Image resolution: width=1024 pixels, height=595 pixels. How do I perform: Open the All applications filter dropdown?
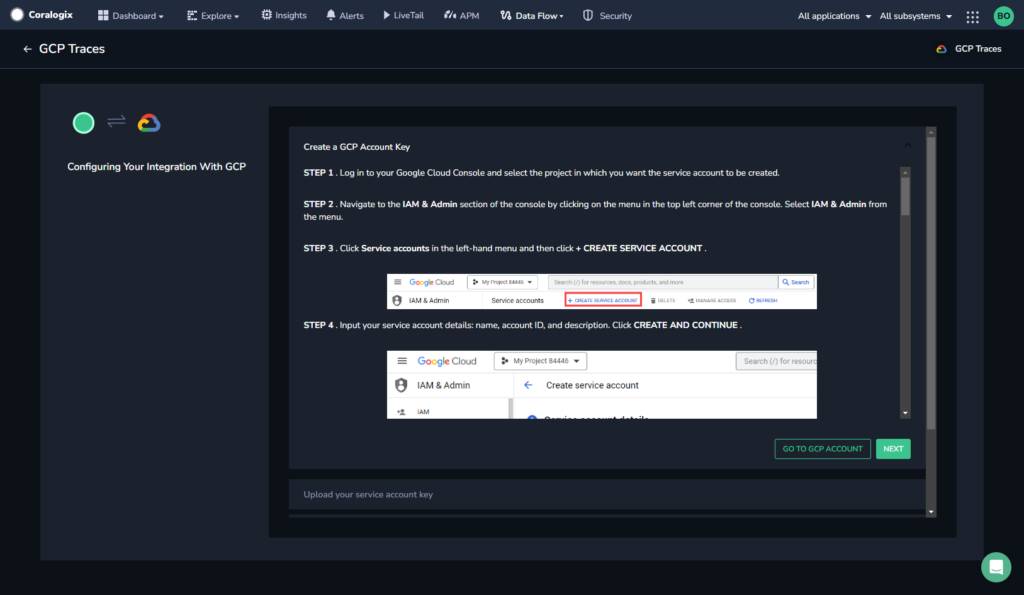[x=834, y=16]
